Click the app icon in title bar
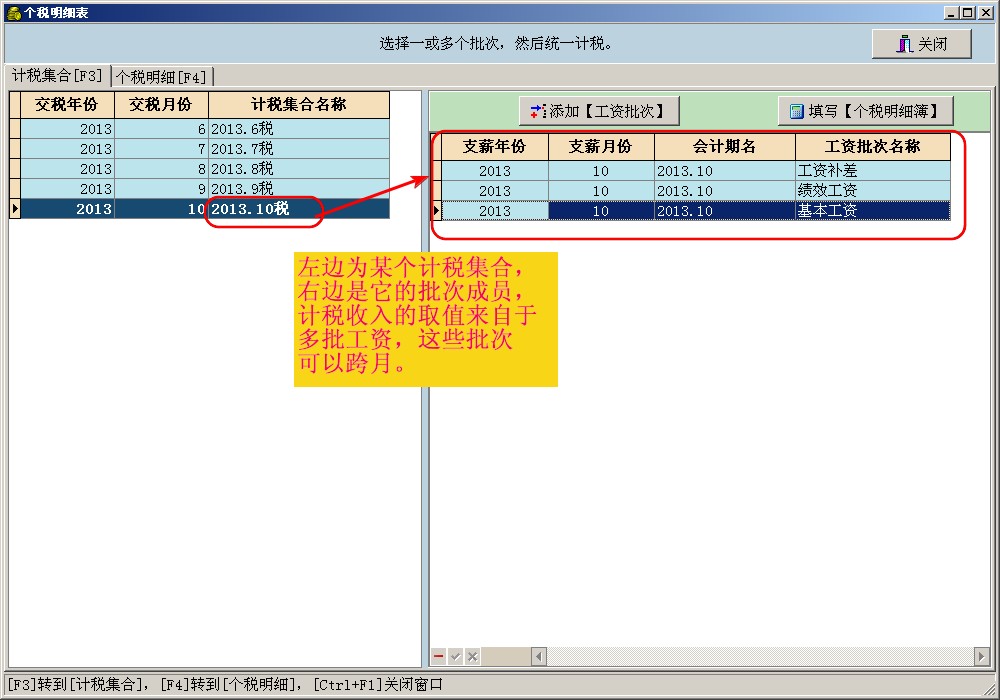This screenshot has width=1000, height=700. pos(13,13)
